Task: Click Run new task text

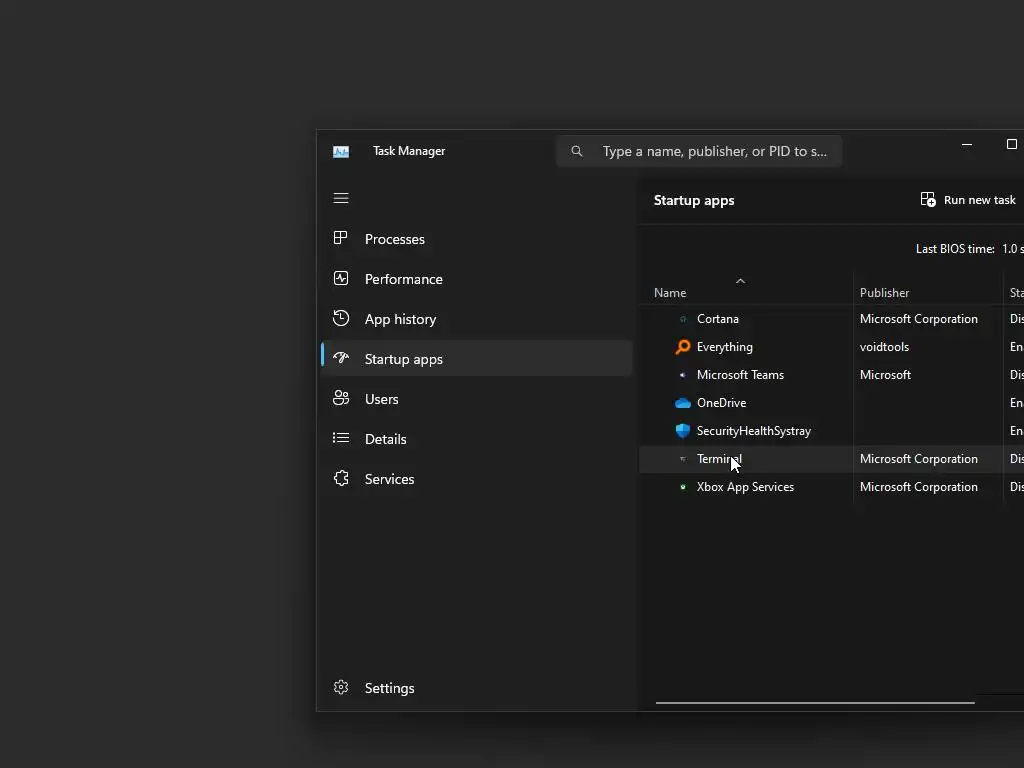Action: pos(980,200)
